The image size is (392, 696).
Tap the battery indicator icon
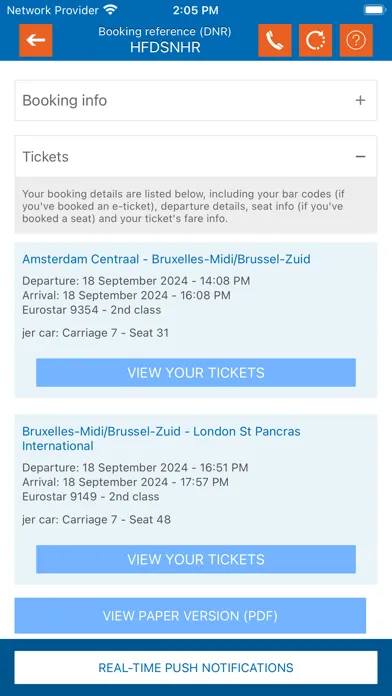point(375,9)
